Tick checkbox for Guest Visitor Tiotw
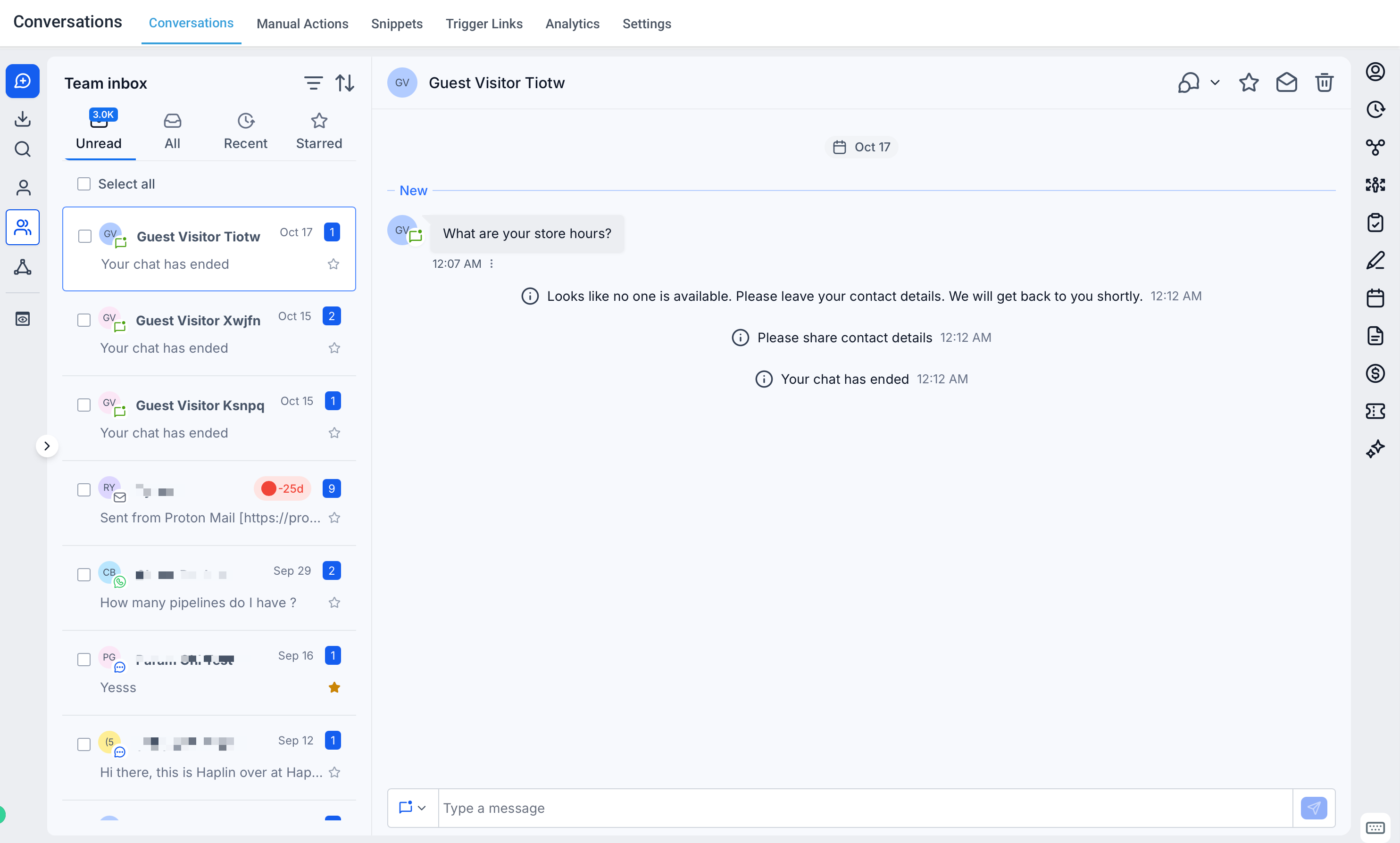1400x843 pixels. pos(84,236)
